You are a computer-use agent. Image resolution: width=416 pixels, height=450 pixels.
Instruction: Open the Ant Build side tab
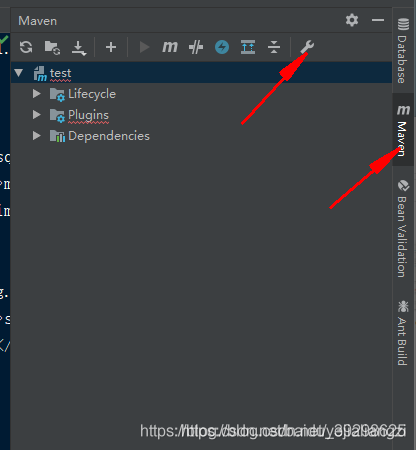pos(403,333)
